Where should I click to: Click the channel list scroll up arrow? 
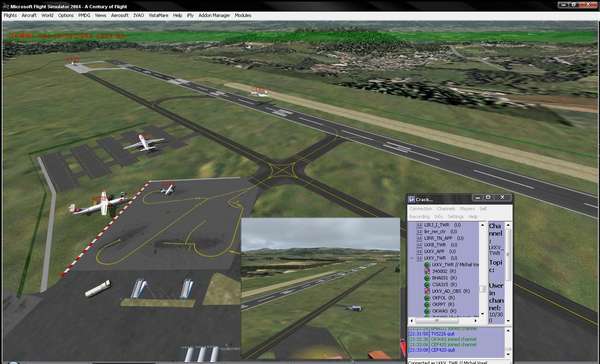tap(482, 225)
